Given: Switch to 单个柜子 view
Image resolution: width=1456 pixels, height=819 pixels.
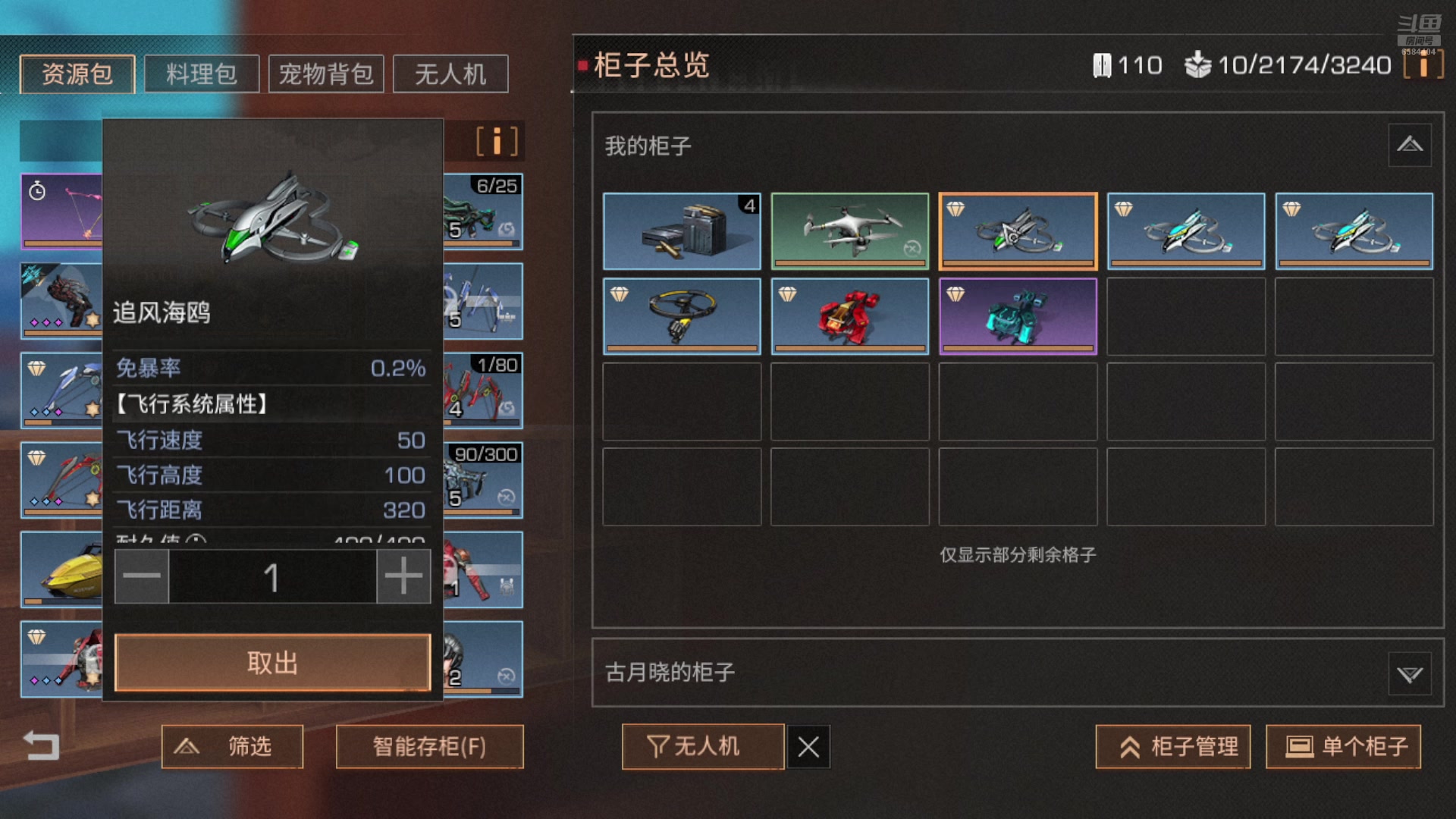Looking at the screenshot, I should (x=1343, y=747).
